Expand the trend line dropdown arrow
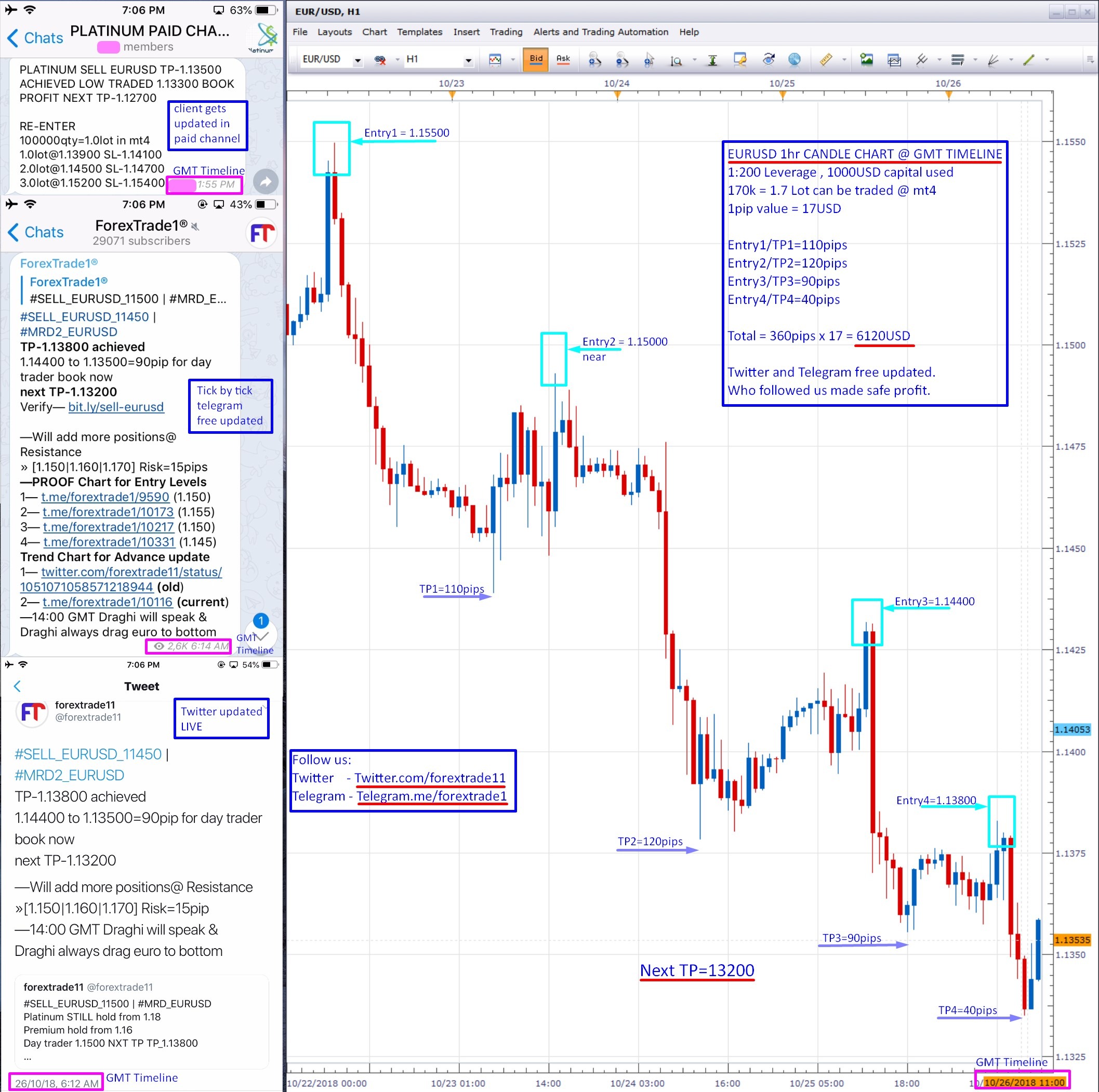Image resolution: width=1099 pixels, height=1092 pixels. pyautogui.click(x=1047, y=60)
